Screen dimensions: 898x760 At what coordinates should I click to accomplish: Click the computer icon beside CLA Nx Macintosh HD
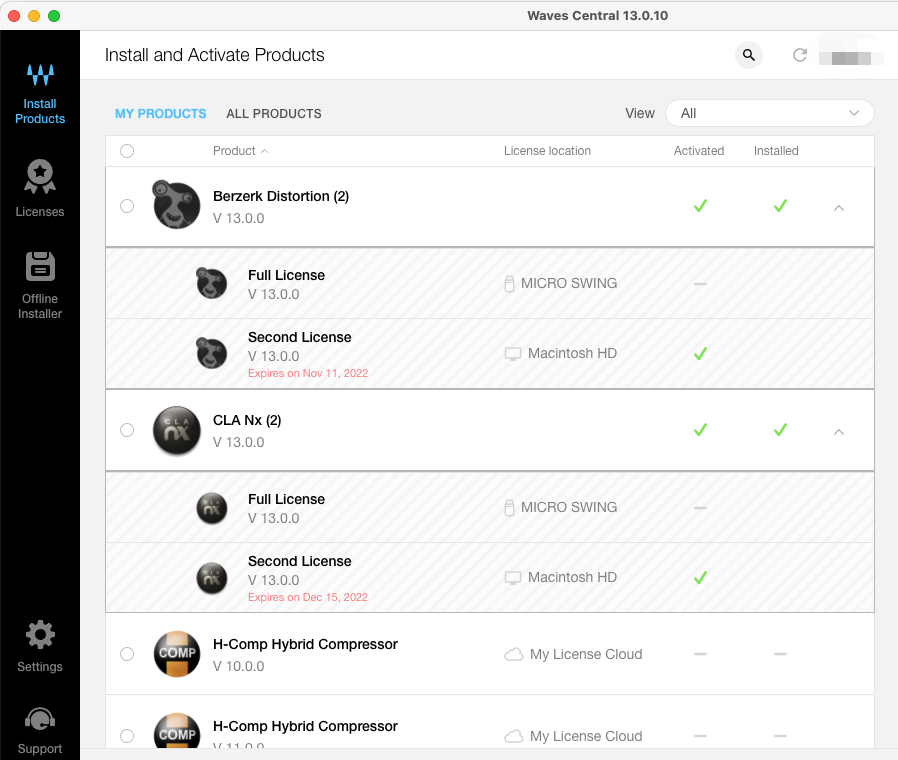pos(513,577)
